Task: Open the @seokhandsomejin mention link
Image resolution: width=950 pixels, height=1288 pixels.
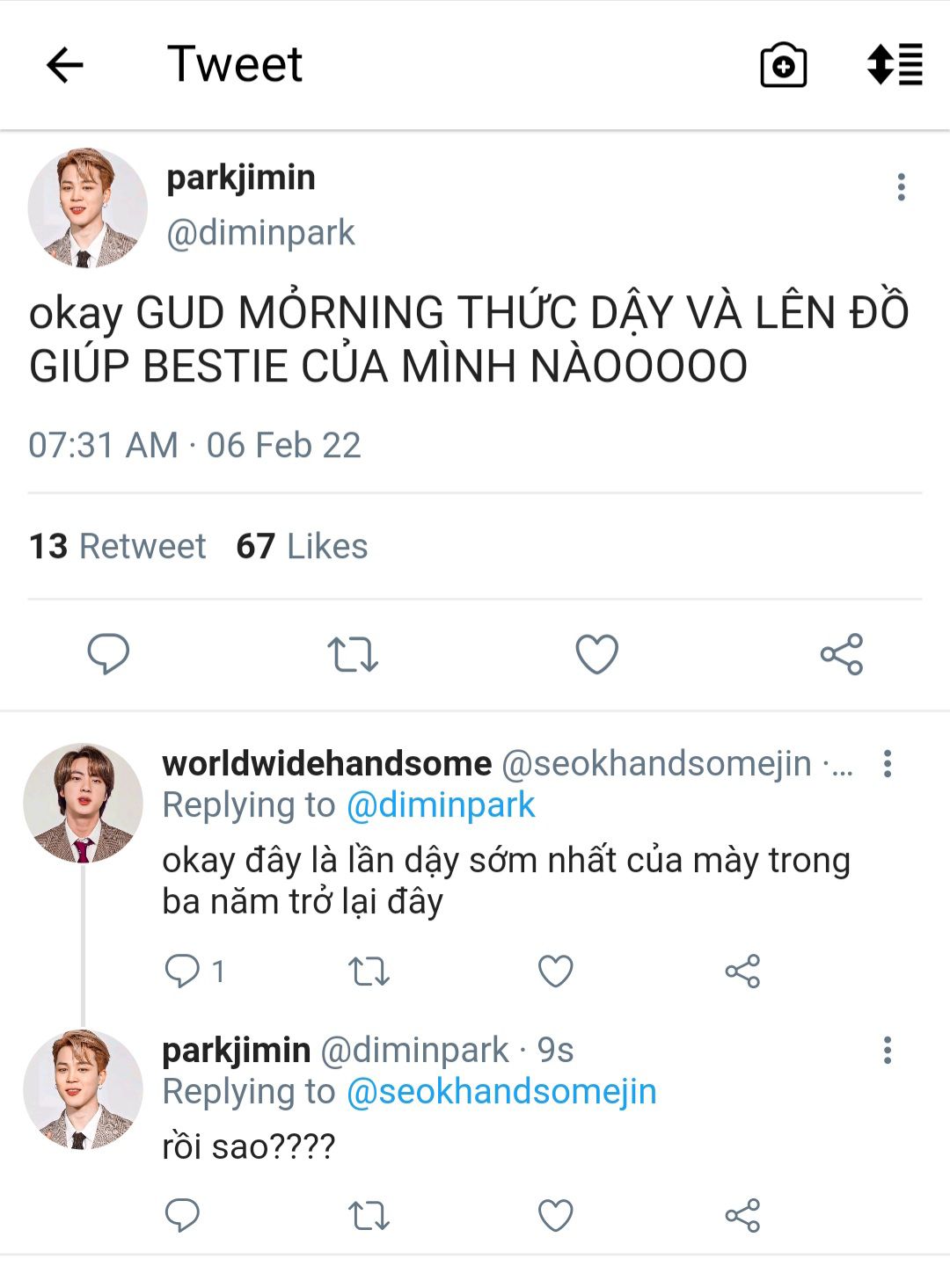Action: pyautogui.click(x=501, y=1092)
